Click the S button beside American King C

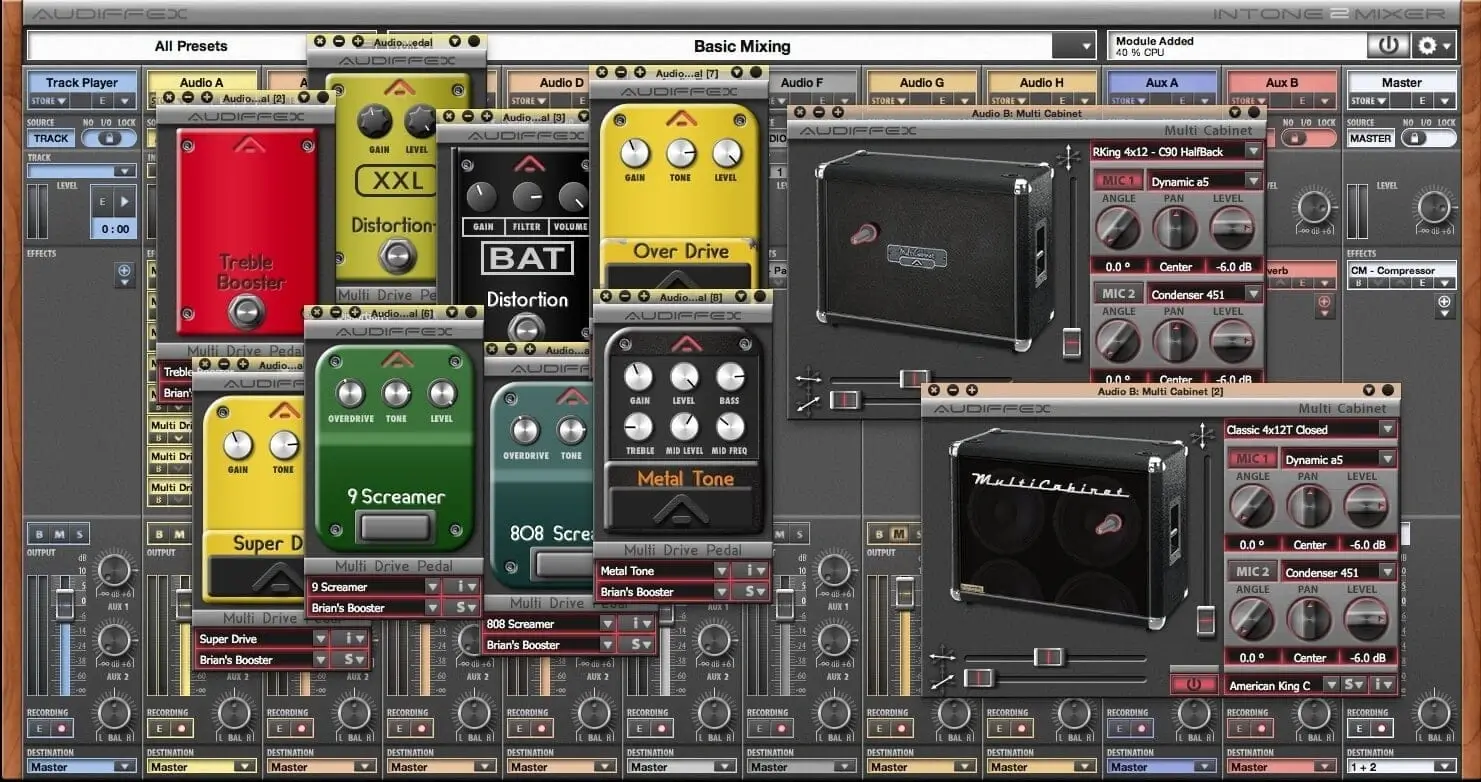tap(1354, 685)
